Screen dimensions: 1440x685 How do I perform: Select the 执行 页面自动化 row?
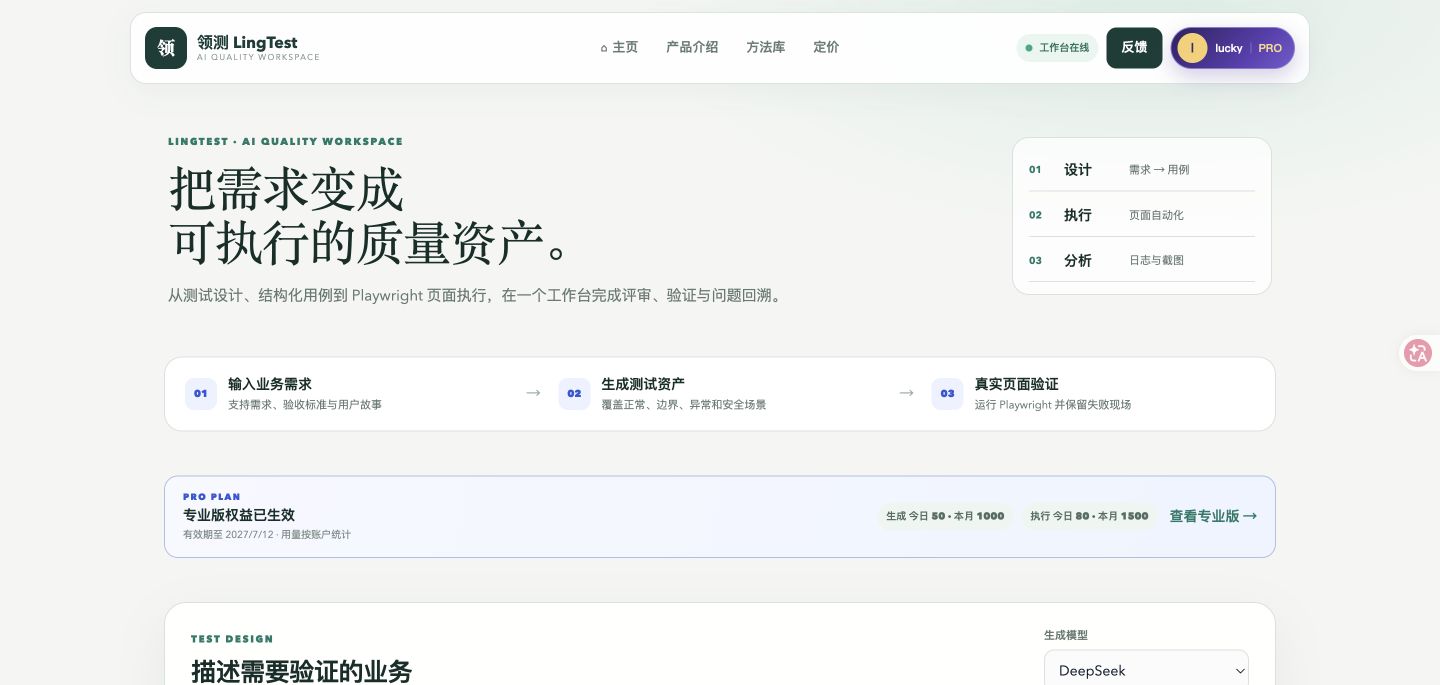point(1141,215)
